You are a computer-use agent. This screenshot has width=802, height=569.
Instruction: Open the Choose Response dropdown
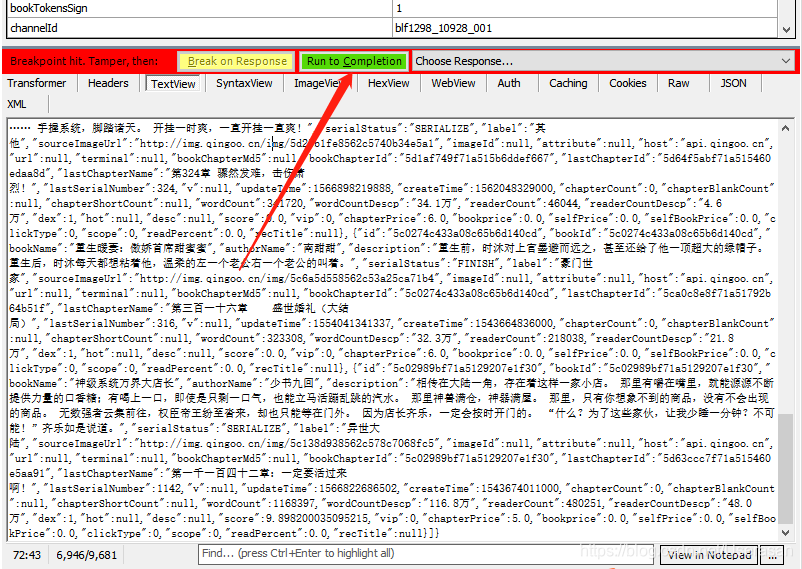pyautogui.click(x=603, y=61)
